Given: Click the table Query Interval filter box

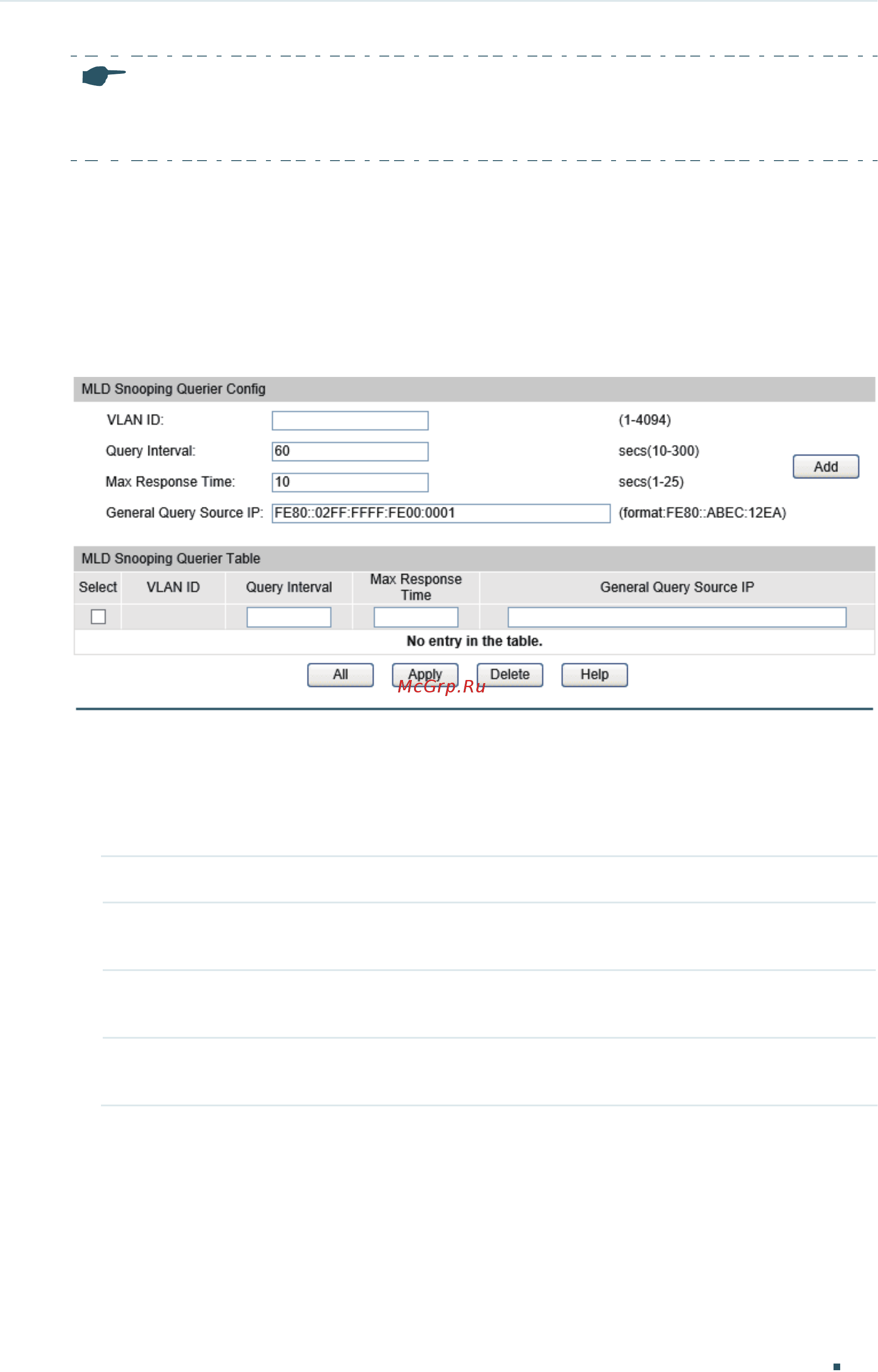Looking at the screenshot, I should 289,617.
